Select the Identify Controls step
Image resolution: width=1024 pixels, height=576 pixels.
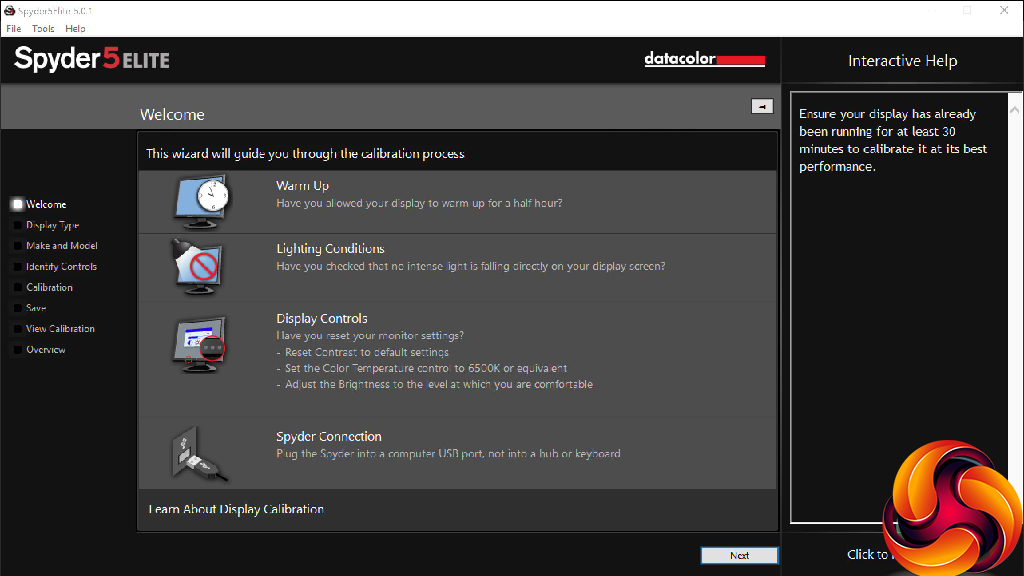pyautogui.click(x=55, y=266)
